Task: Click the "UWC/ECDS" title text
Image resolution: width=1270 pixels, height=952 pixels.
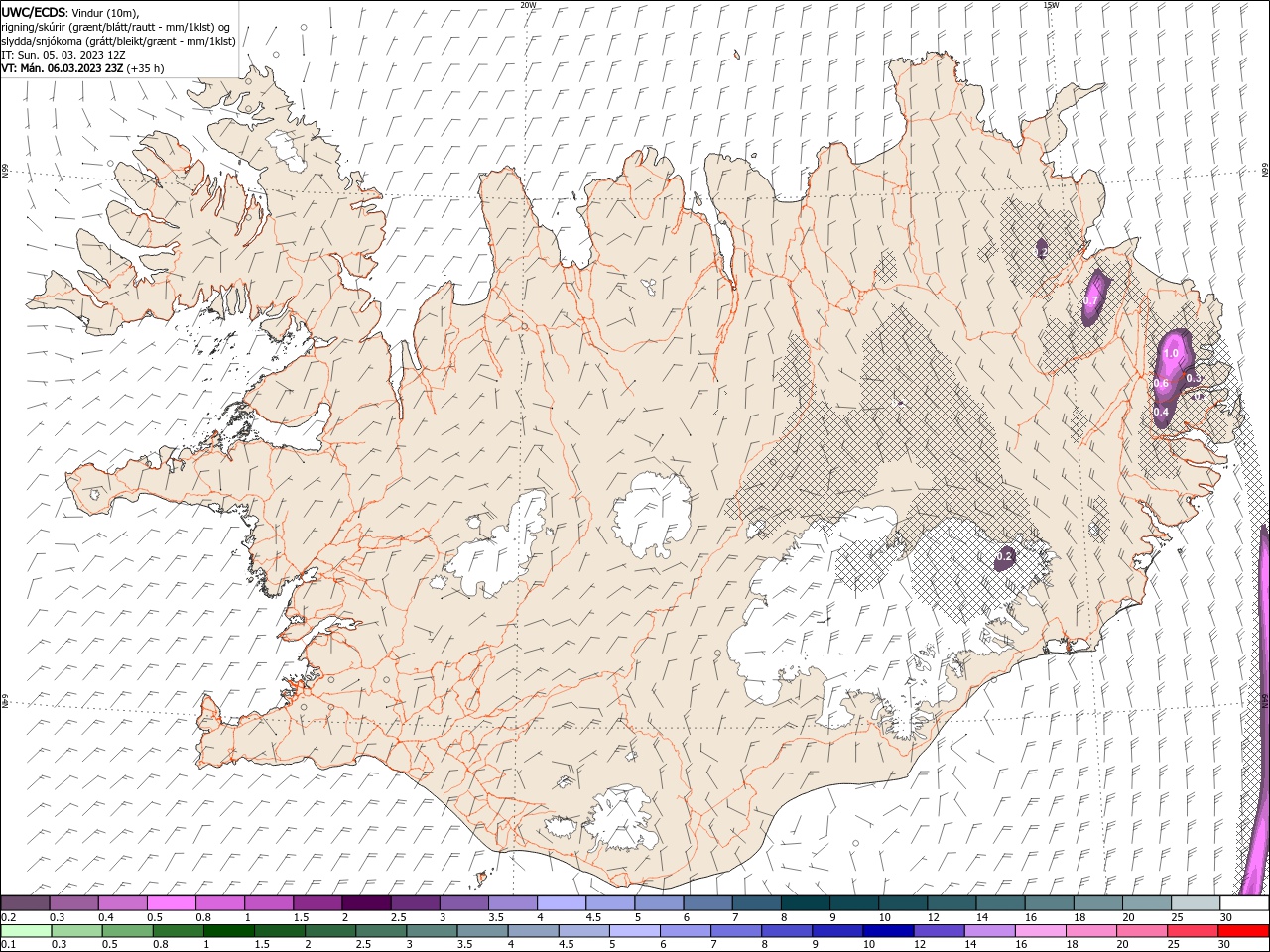Action: tap(33, 12)
